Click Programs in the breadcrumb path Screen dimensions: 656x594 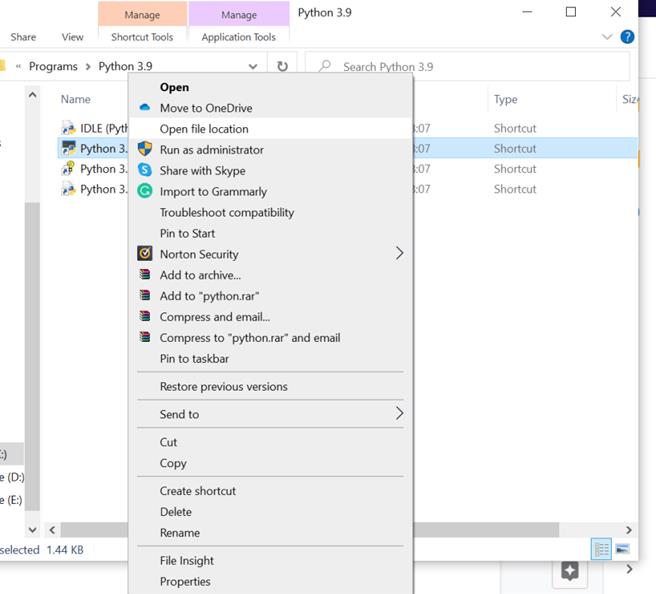pos(53,66)
